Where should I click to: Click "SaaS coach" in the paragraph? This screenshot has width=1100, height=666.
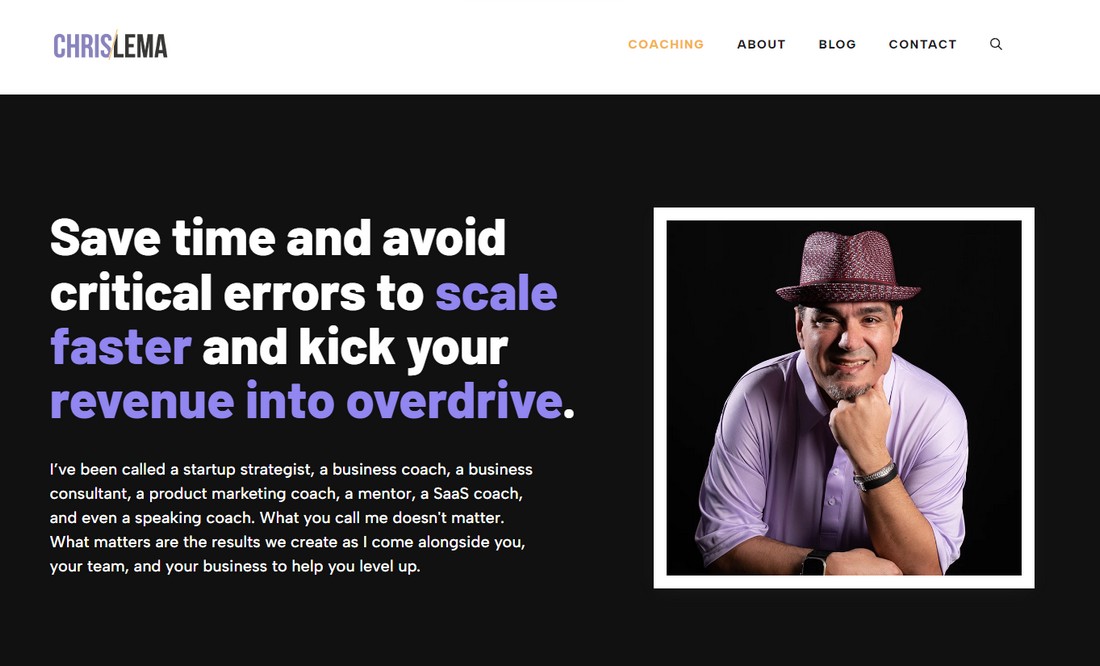pos(476,493)
